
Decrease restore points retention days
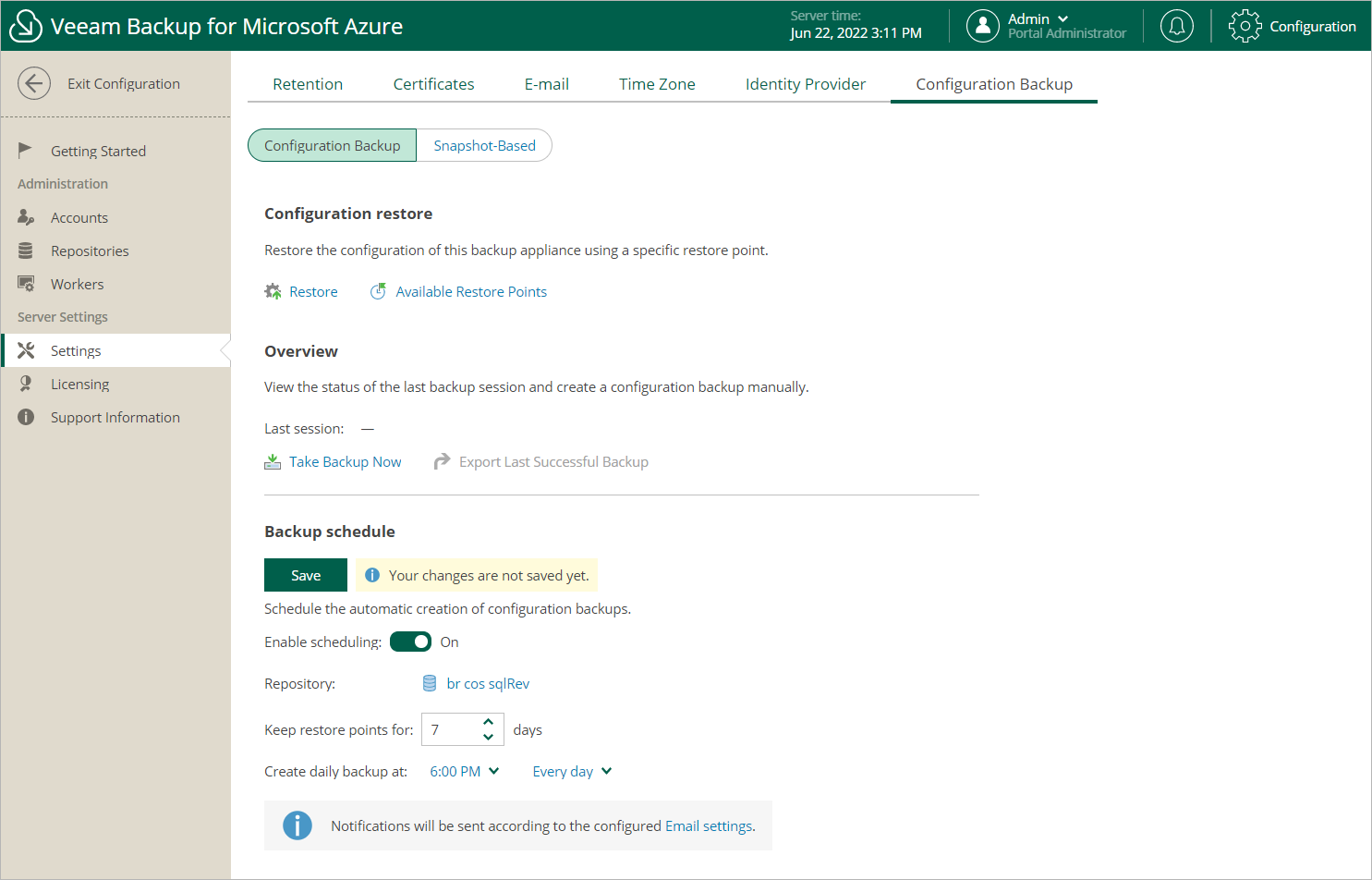tap(488, 737)
